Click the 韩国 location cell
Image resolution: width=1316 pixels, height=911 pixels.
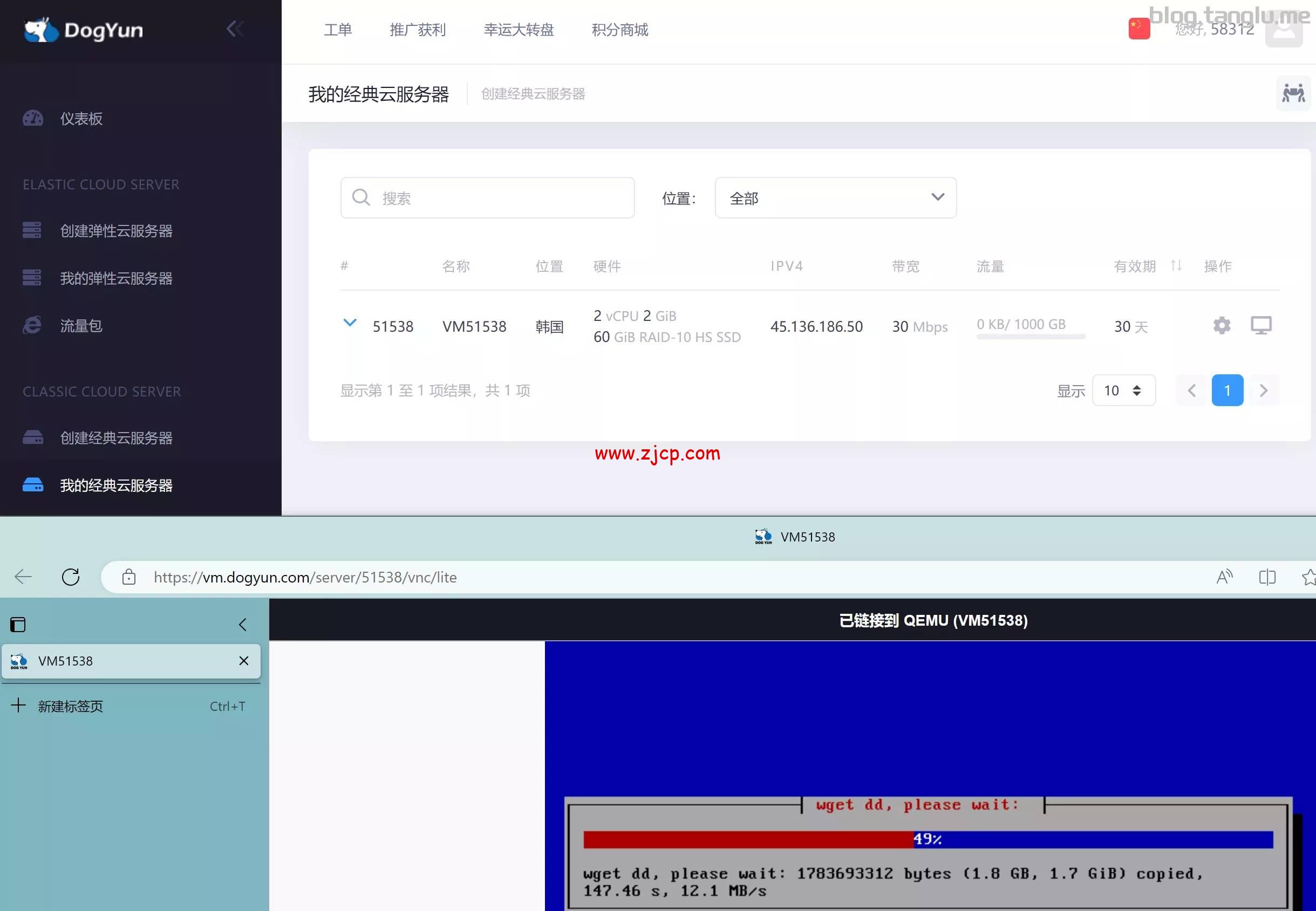coord(549,326)
